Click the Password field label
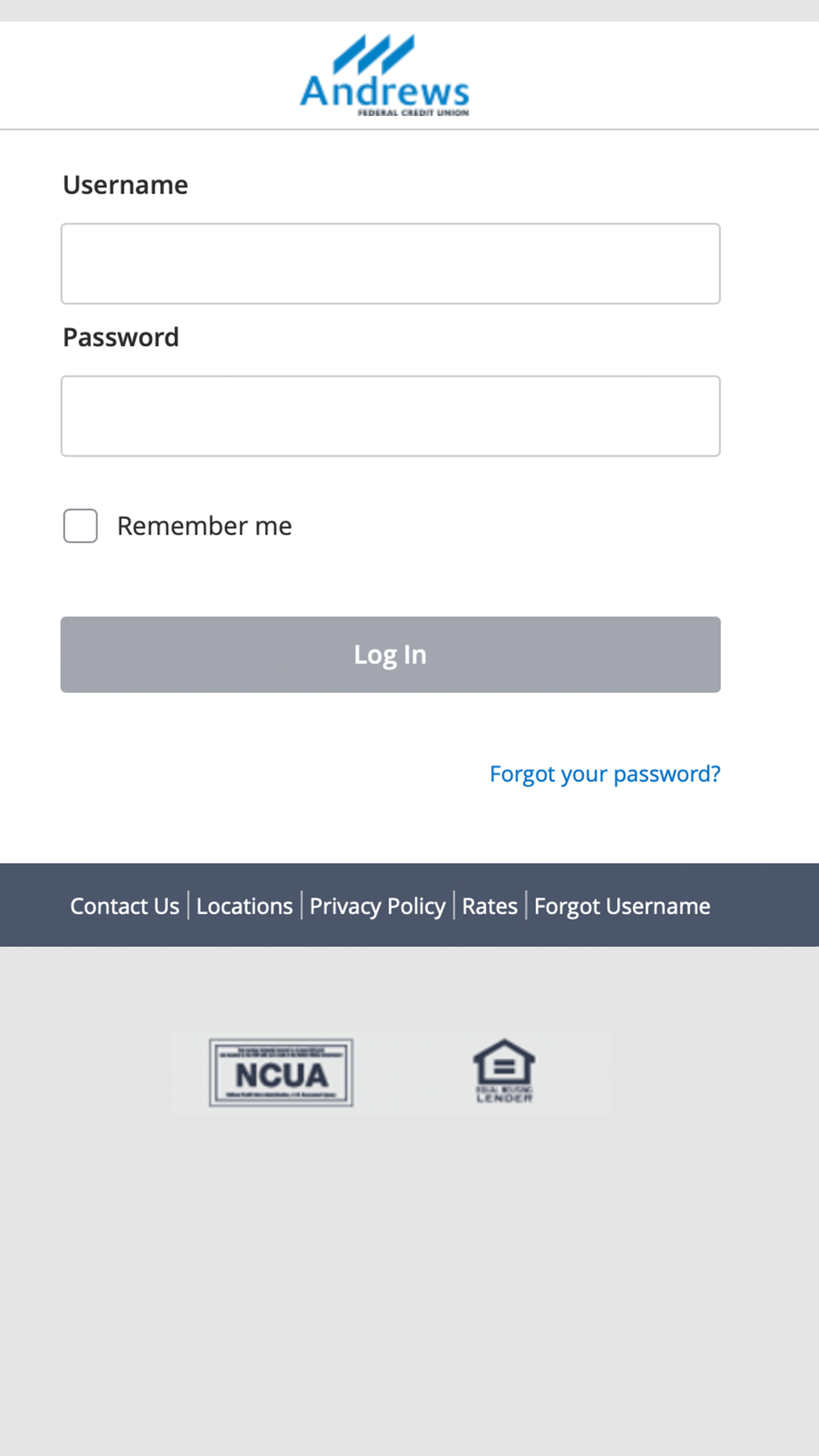 coord(121,337)
